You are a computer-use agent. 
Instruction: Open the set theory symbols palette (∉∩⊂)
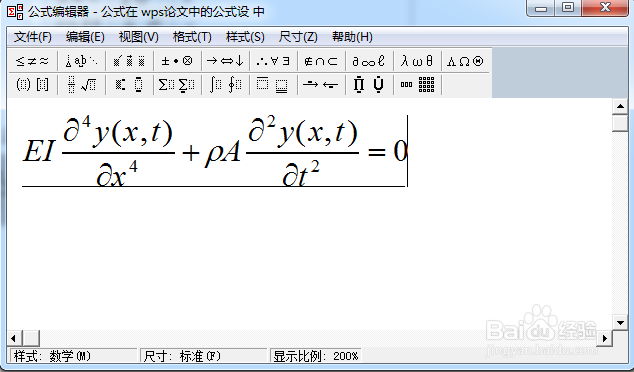[x=321, y=61]
